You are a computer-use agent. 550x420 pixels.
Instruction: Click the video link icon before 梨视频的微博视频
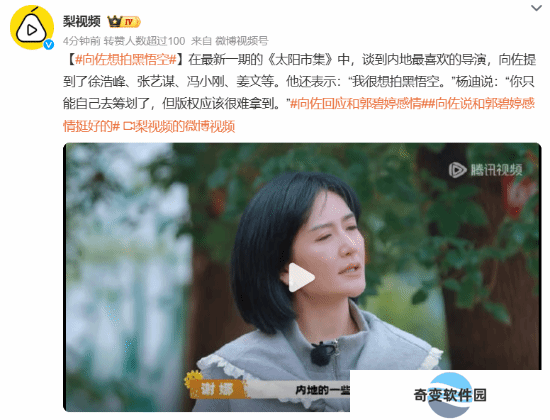click(x=128, y=126)
